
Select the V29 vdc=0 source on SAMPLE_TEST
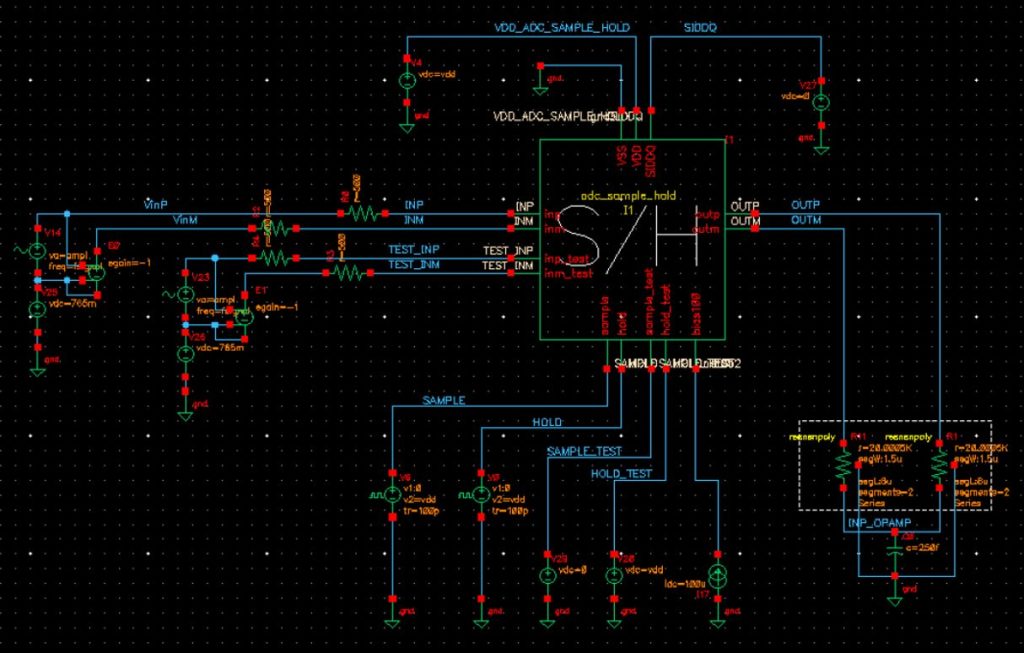pyautogui.click(x=547, y=576)
